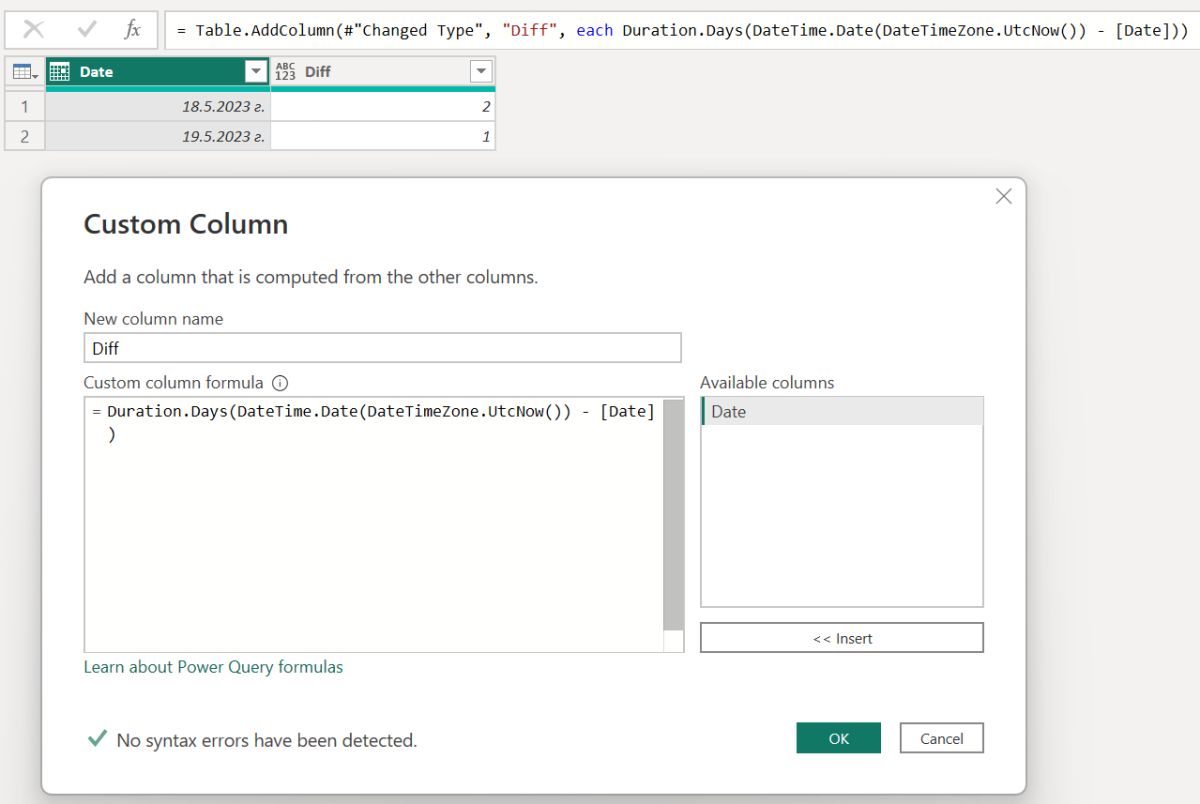
Task: Select row number 1
Action: click(25, 106)
